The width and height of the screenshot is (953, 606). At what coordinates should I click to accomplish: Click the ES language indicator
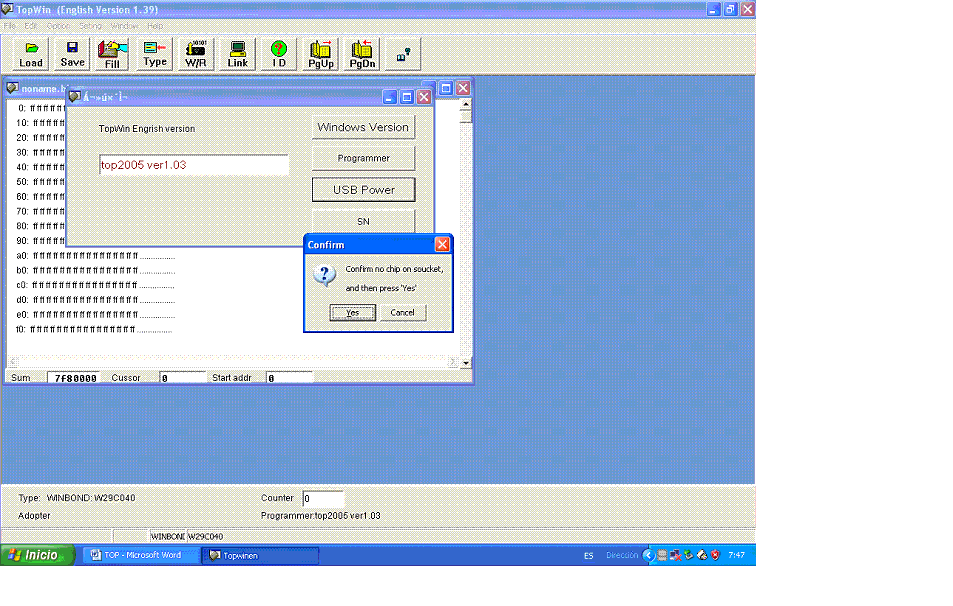(x=588, y=556)
